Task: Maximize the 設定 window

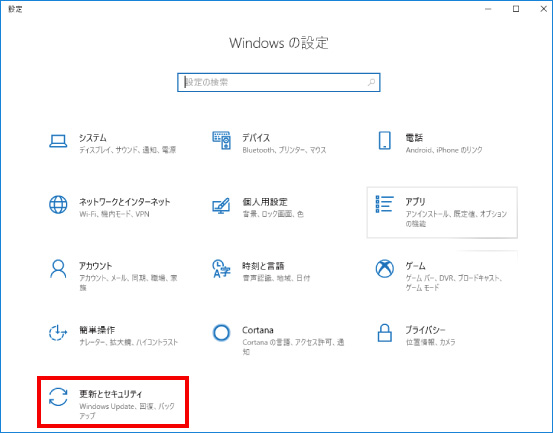Action: 516,9
